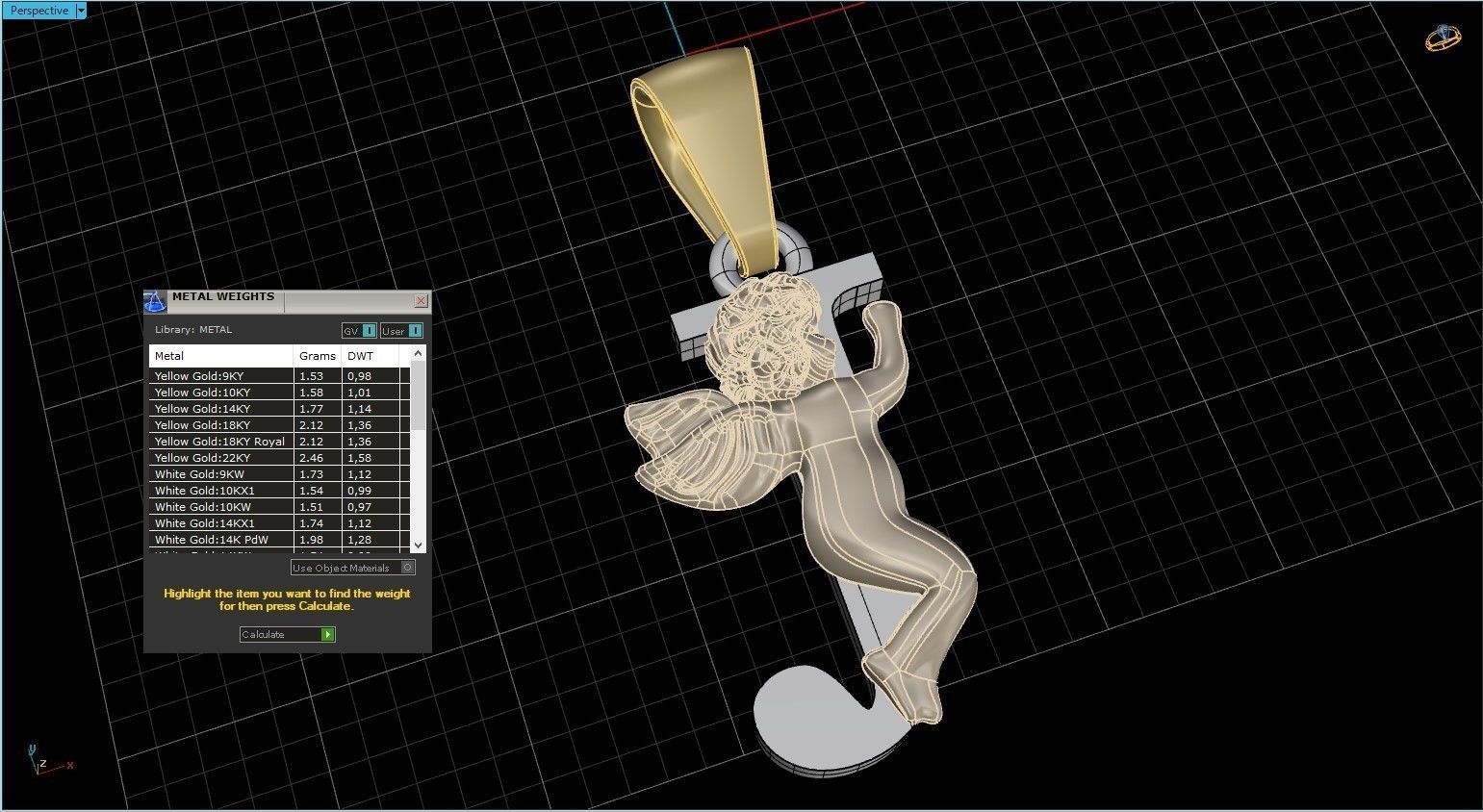Click the Library: METAL label
This screenshot has width=1483, height=812.
(x=193, y=330)
